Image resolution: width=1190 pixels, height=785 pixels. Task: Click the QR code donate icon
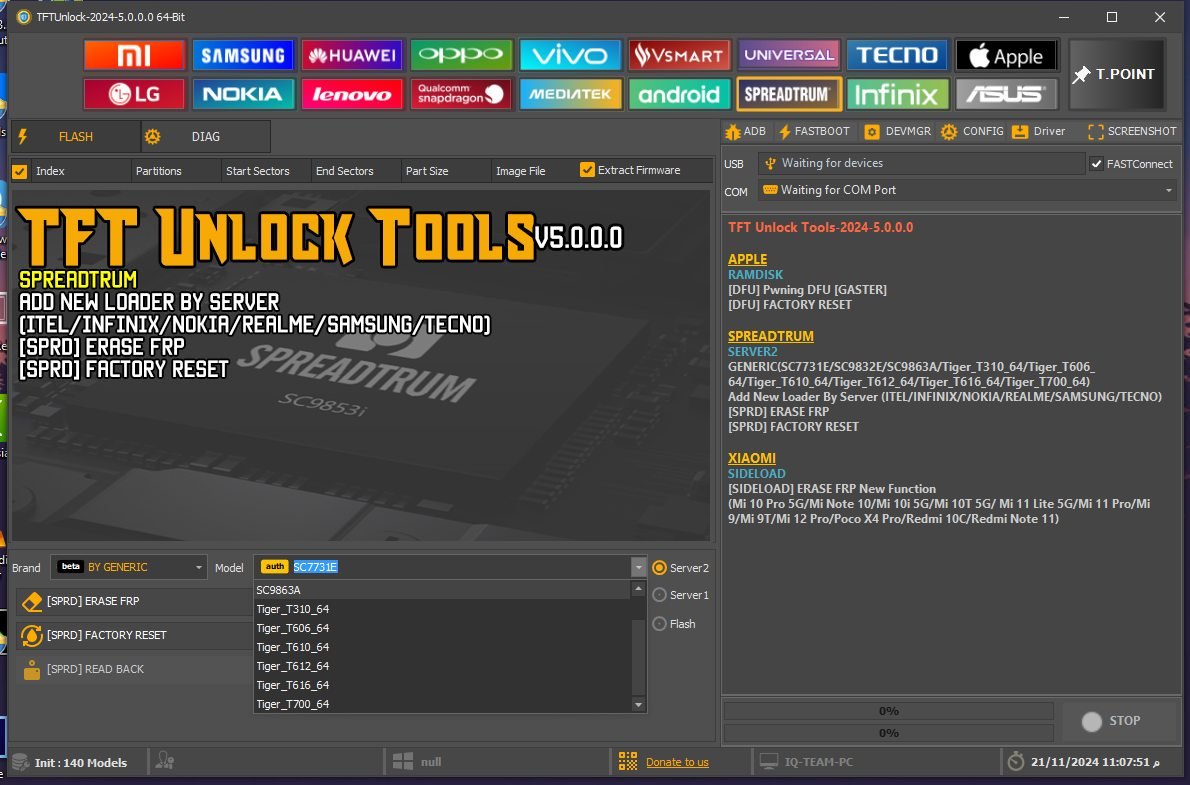point(628,761)
